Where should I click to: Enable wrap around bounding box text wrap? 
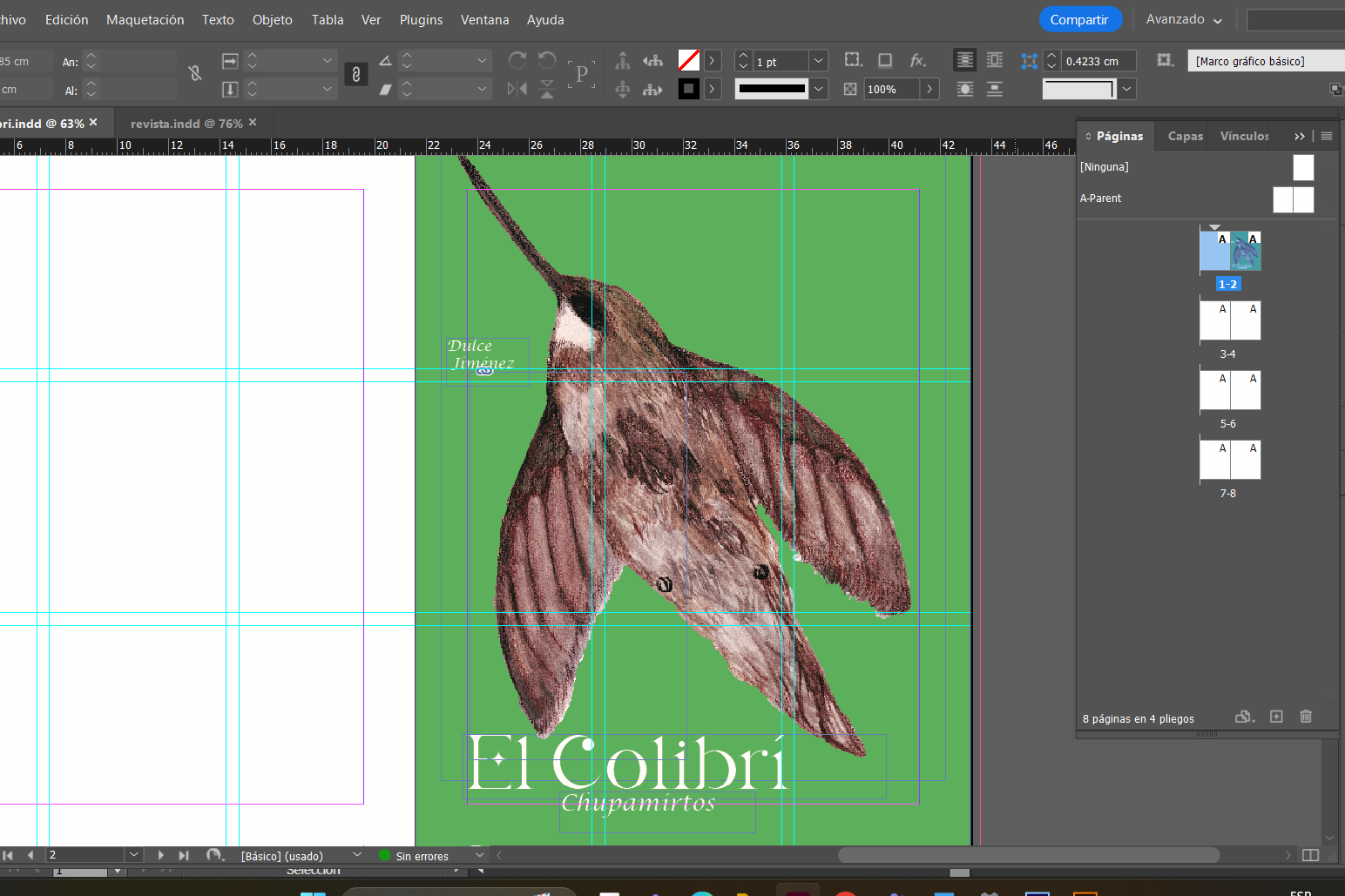(994, 60)
